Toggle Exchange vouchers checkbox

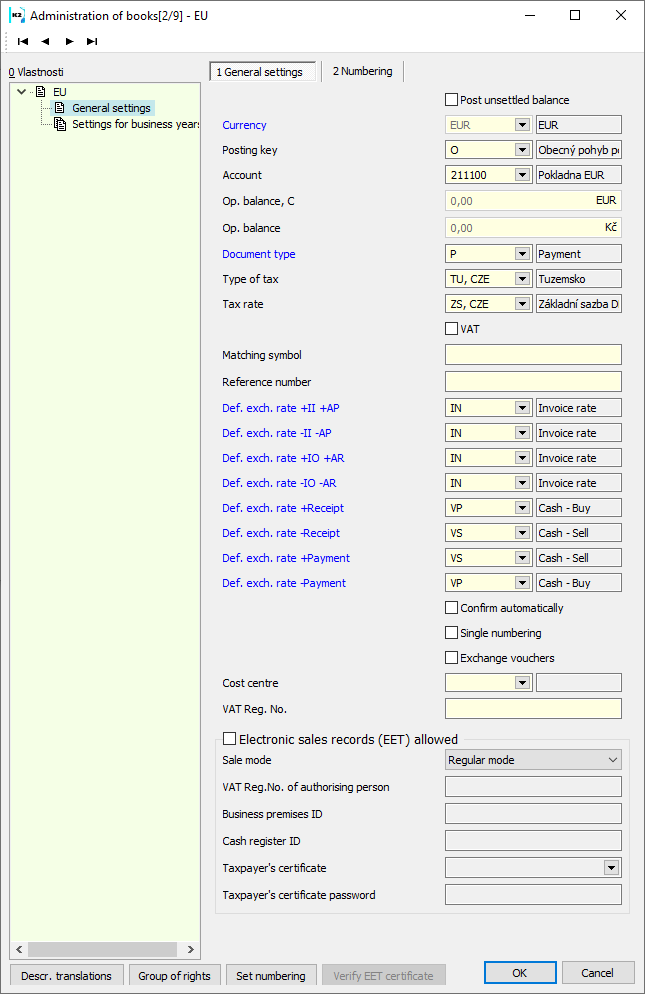pos(452,658)
